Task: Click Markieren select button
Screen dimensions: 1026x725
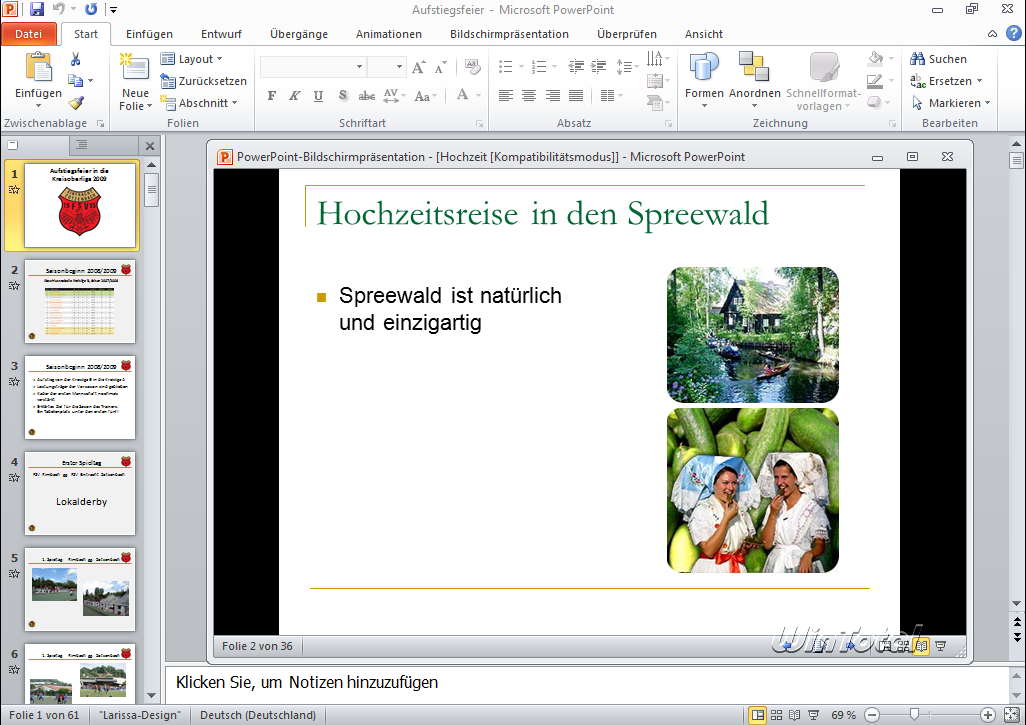Action: pos(951,103)
